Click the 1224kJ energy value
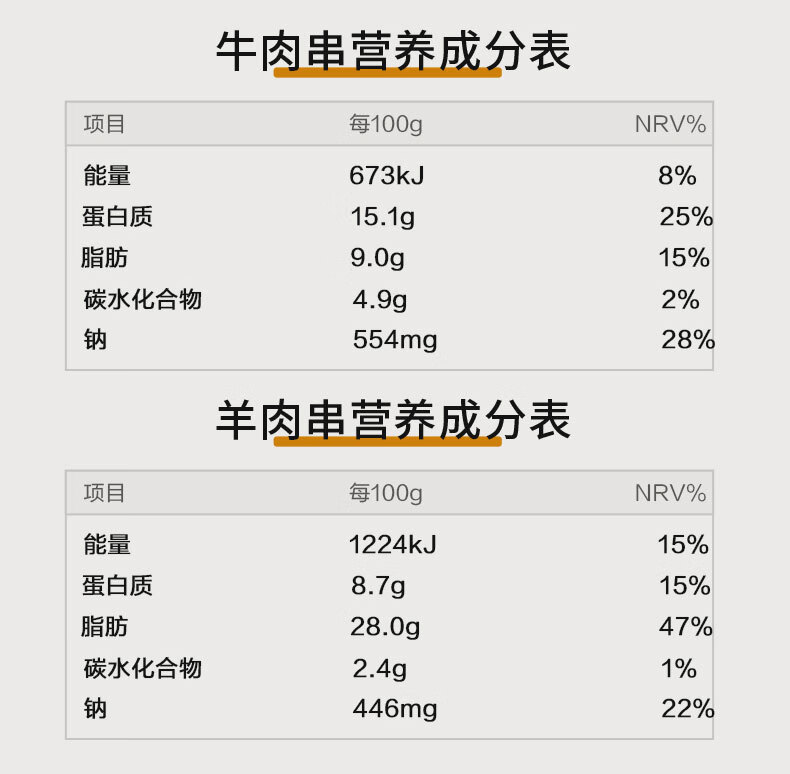790x774 pixels. click(392, 544)
